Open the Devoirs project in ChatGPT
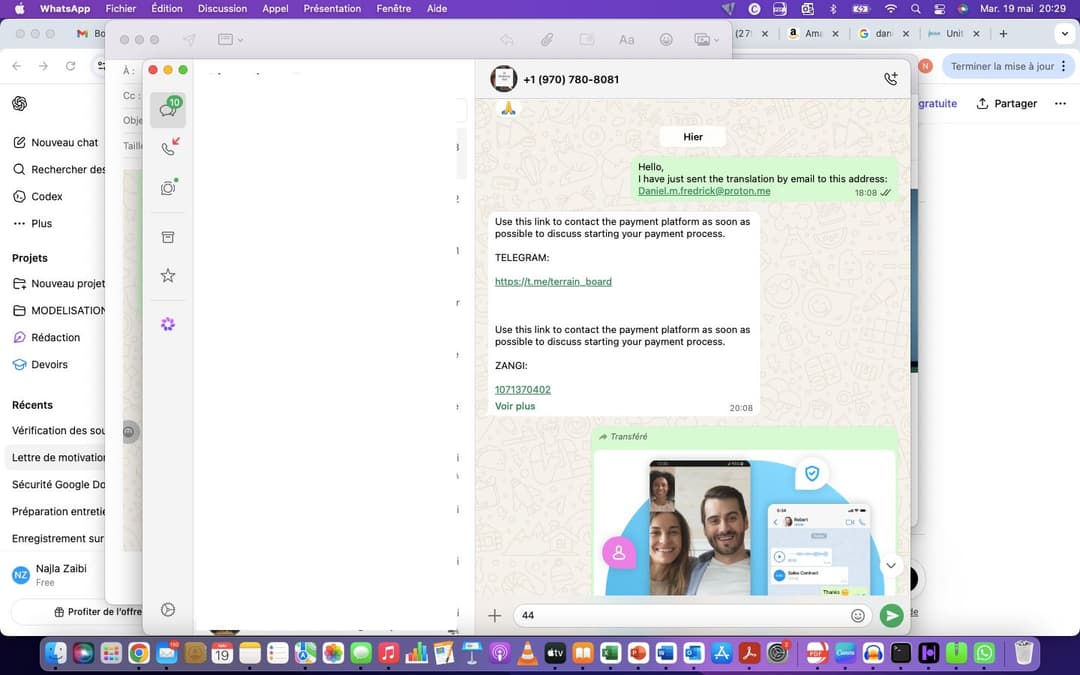This screenshot has width=1080, height=675. pos(41,364)
